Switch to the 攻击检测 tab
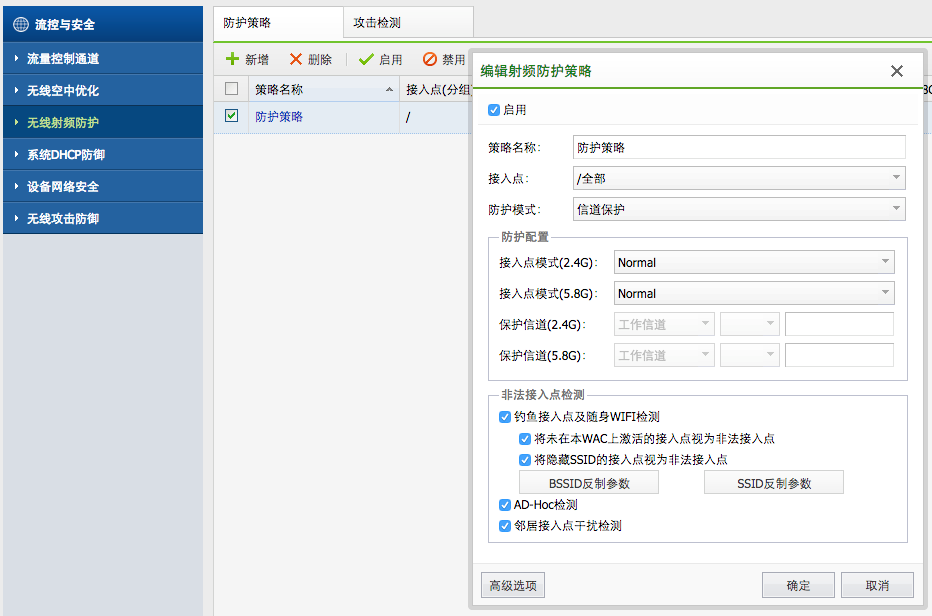The height and width of the screenshot is (616, 932). [x=377, y=22]
